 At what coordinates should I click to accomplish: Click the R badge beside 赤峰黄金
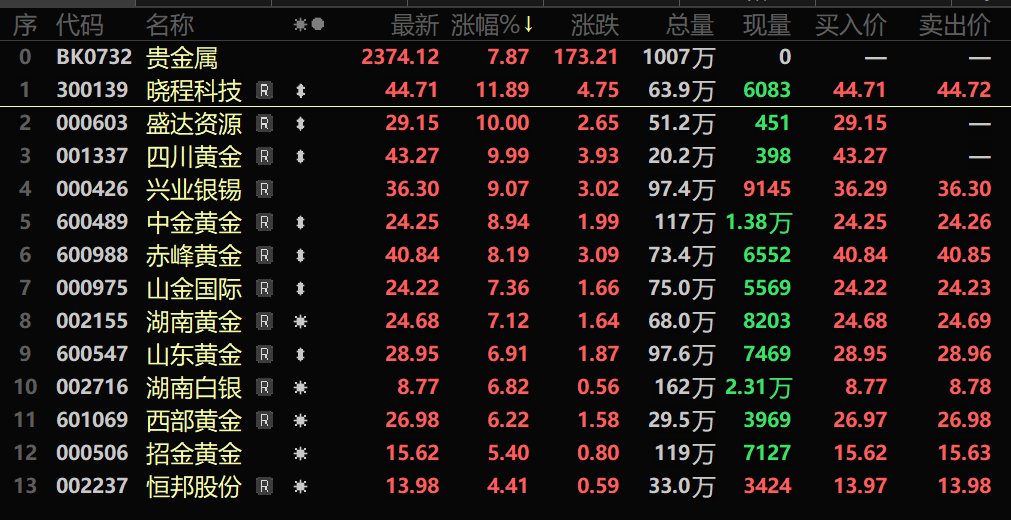[264, 255]
